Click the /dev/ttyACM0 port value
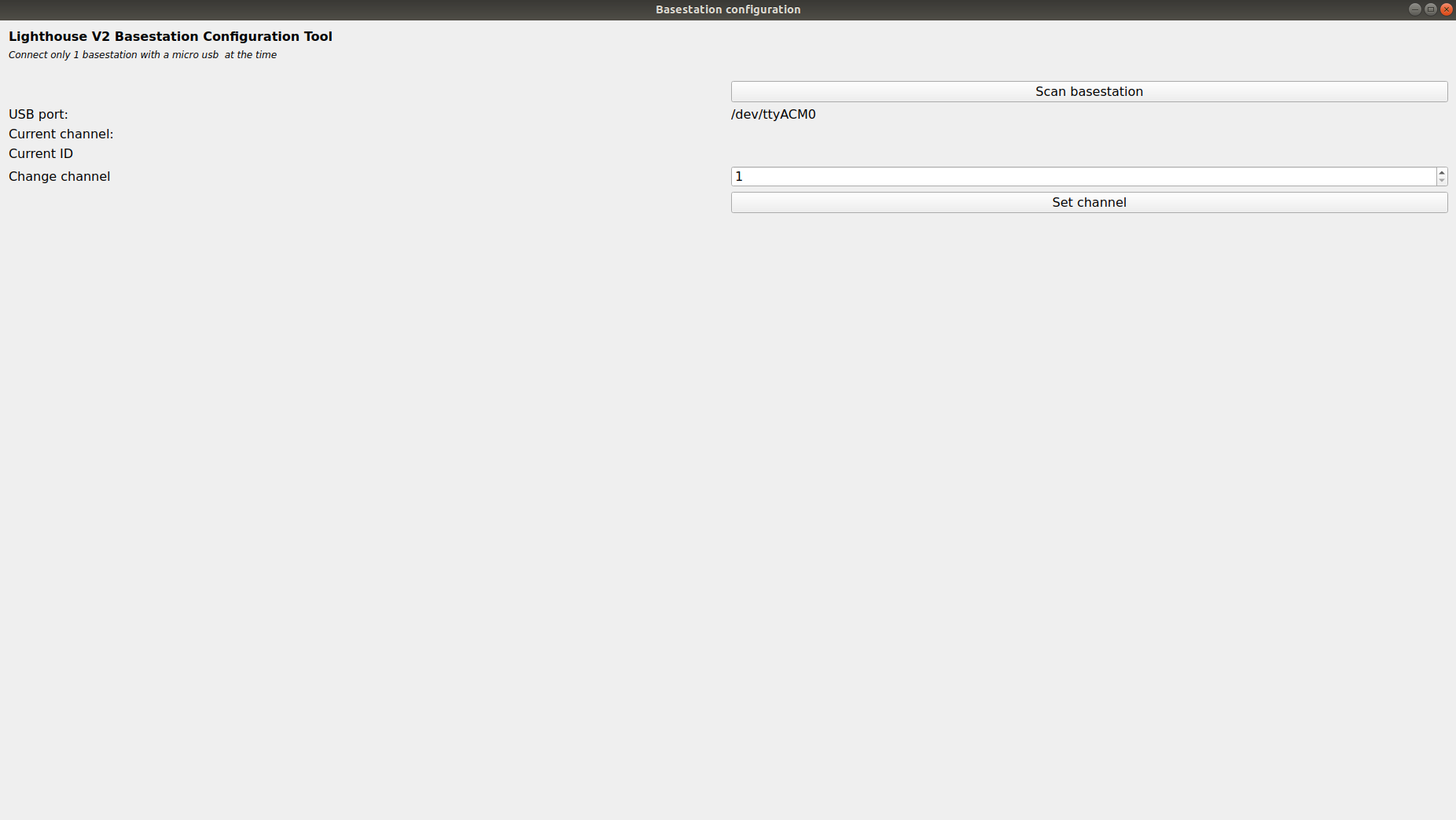 coord(774,114)
